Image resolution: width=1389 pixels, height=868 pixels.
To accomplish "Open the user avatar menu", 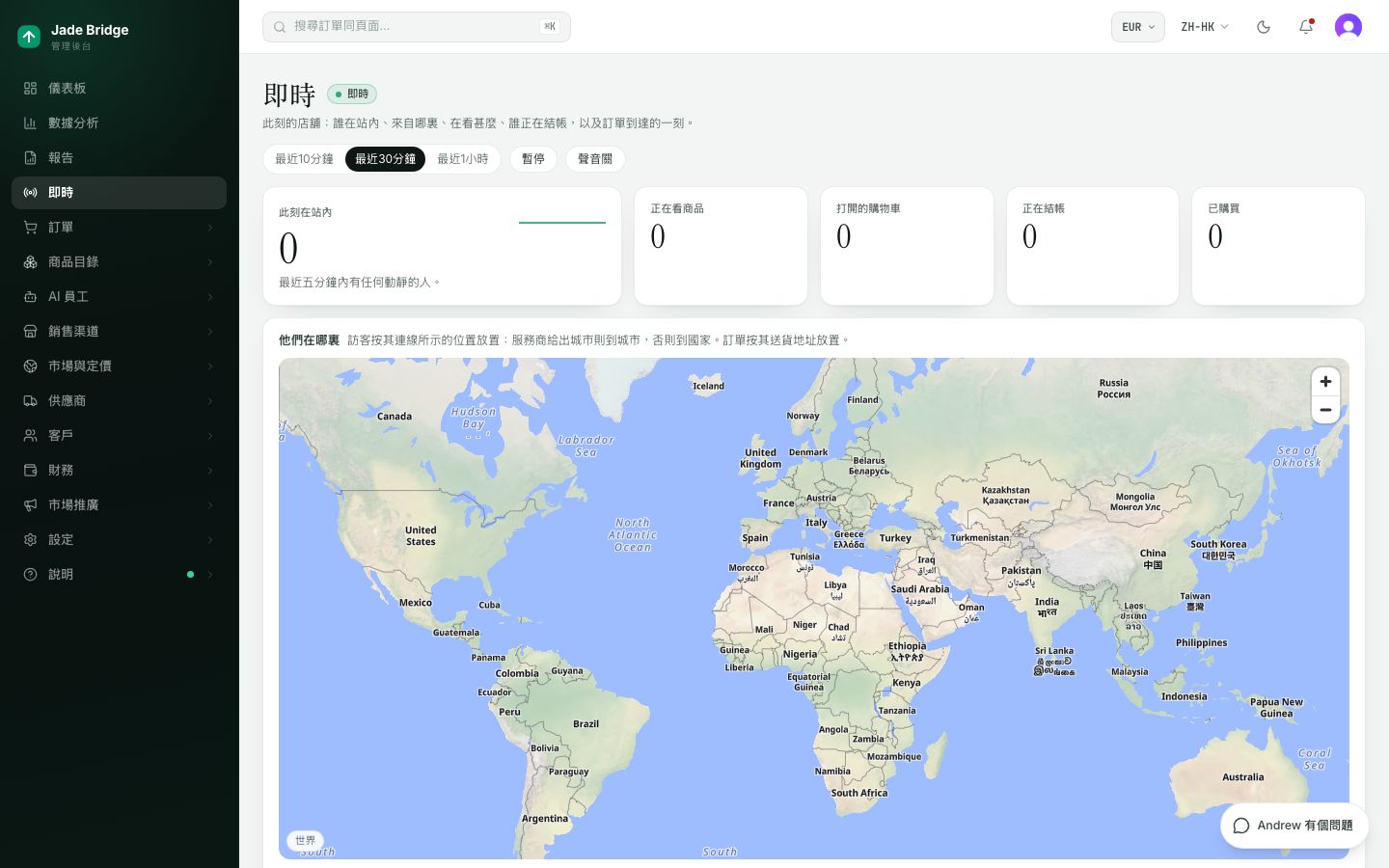I will (1348, 27).
